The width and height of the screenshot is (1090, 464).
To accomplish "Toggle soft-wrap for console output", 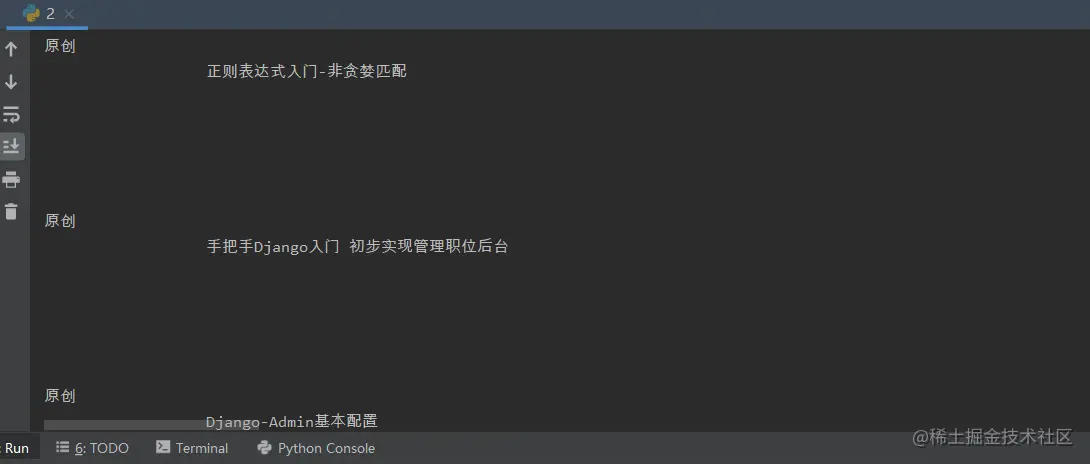I will click(11, 114).
